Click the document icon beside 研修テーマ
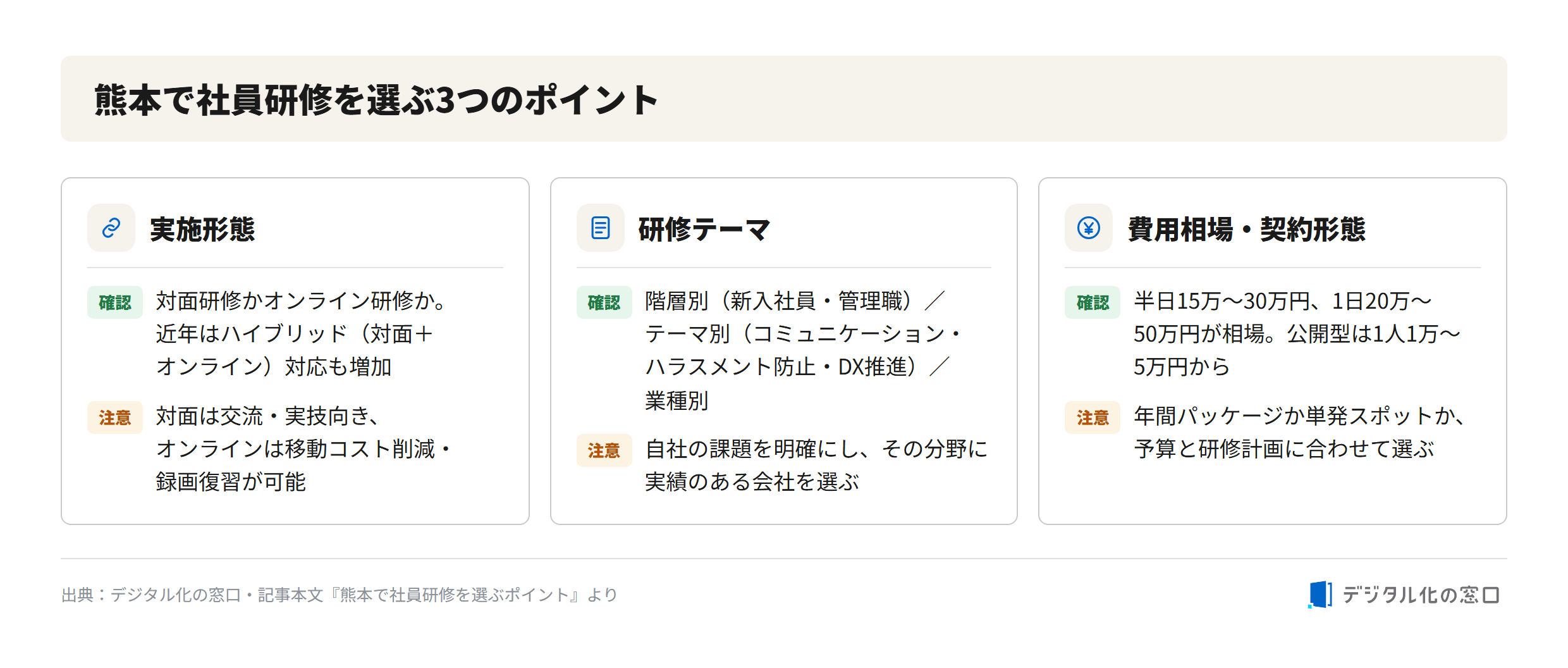Viewport: 1568px width, 668px height. (600, 228)
